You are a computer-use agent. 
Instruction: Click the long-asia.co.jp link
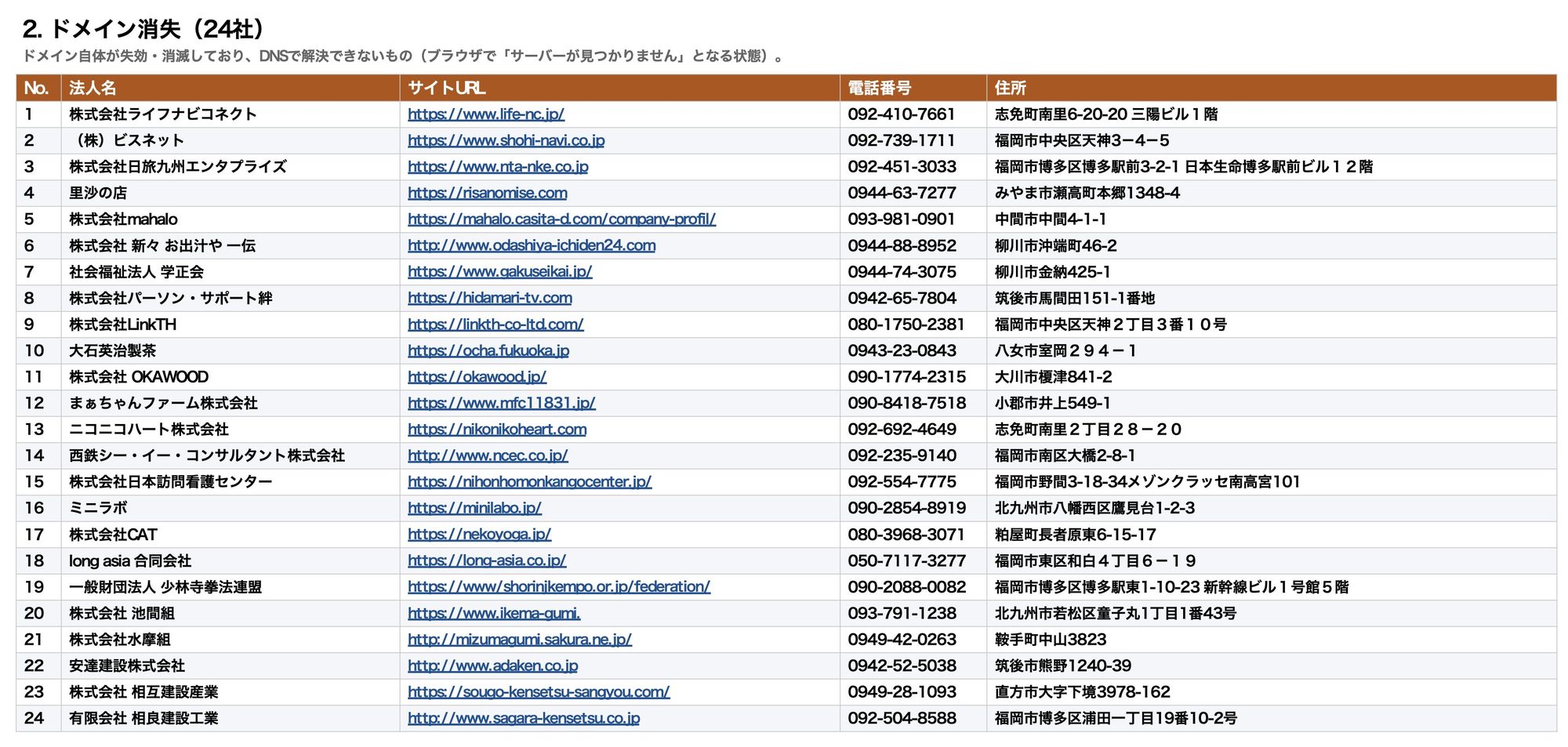tap(487, 561)
